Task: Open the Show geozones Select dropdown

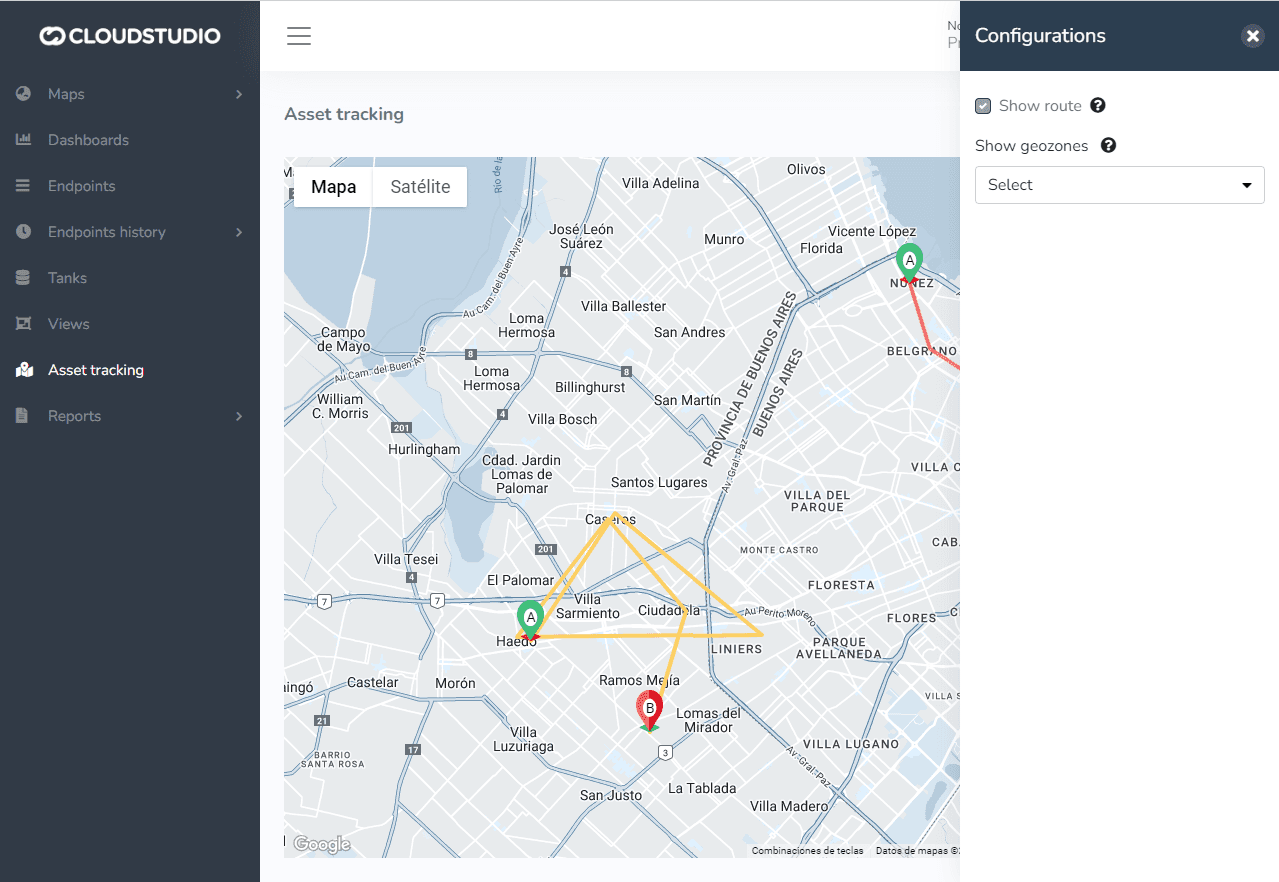Action: coord(1120,185)
